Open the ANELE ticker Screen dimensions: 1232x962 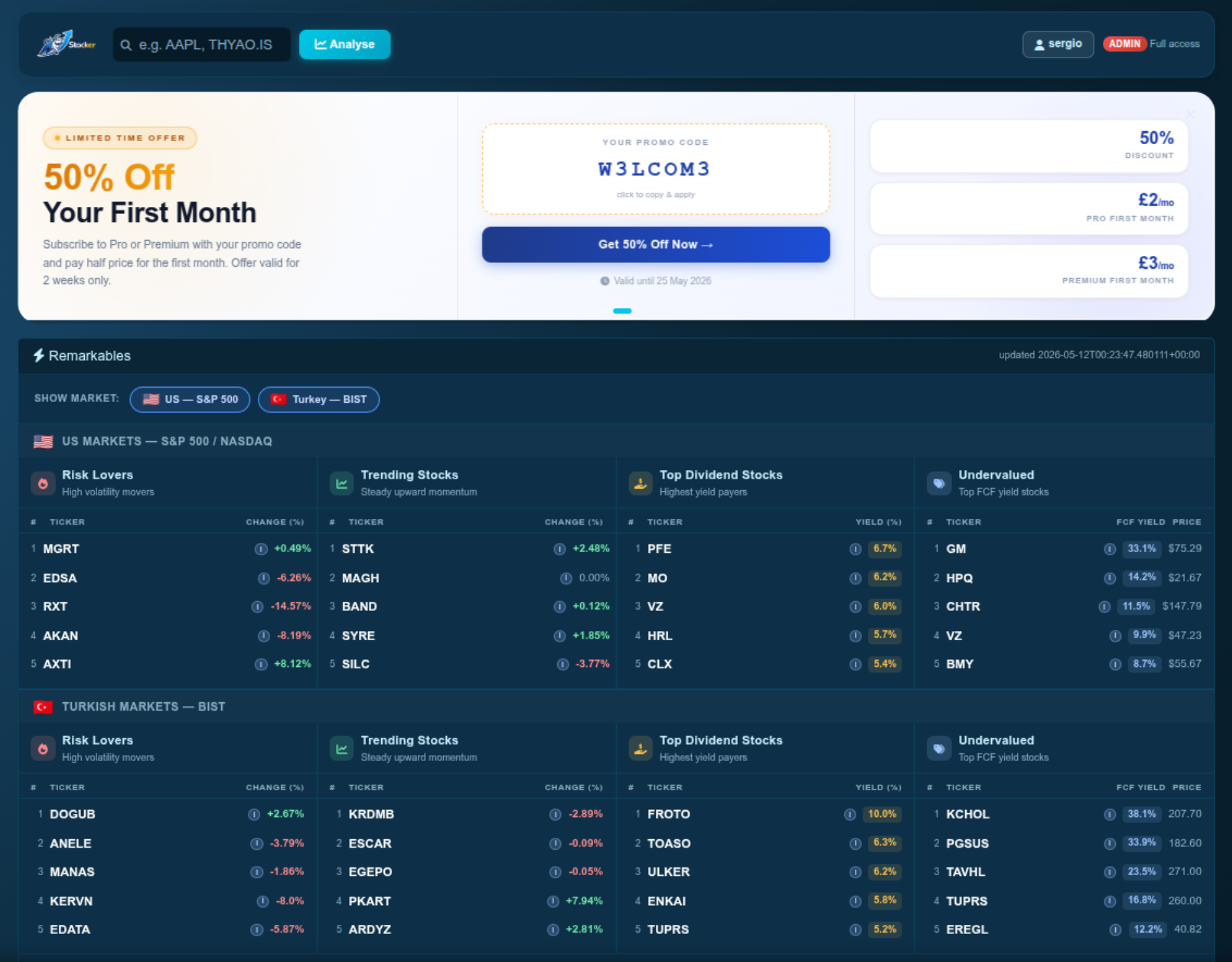[x=70, y=844]
